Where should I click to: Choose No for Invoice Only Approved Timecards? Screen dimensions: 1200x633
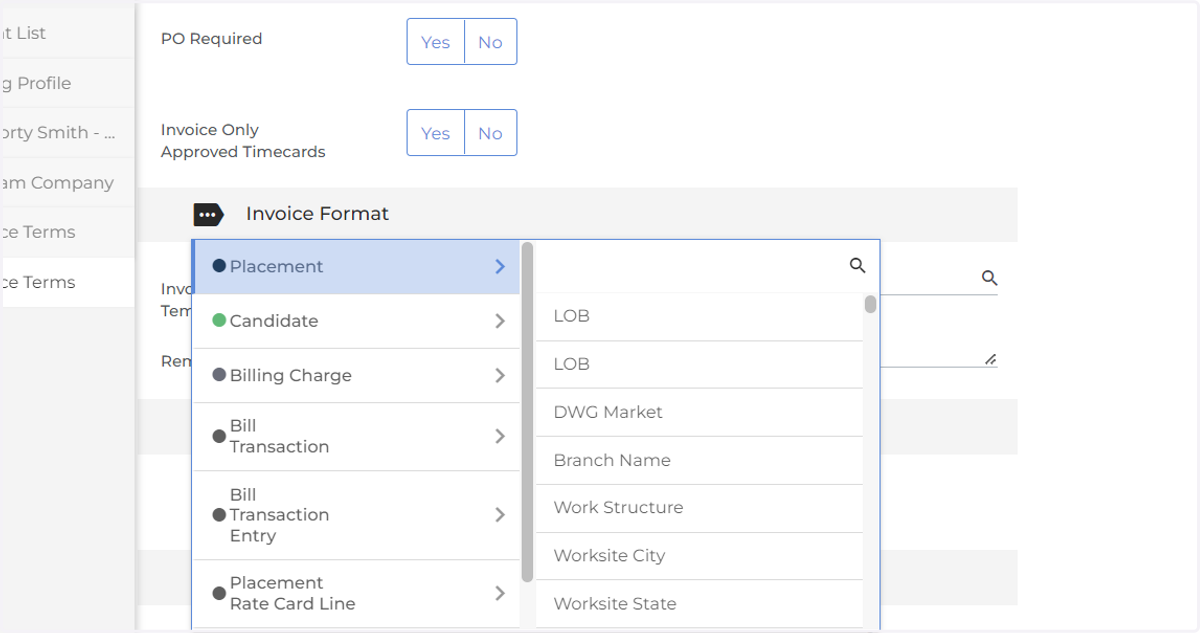point(490,133)
